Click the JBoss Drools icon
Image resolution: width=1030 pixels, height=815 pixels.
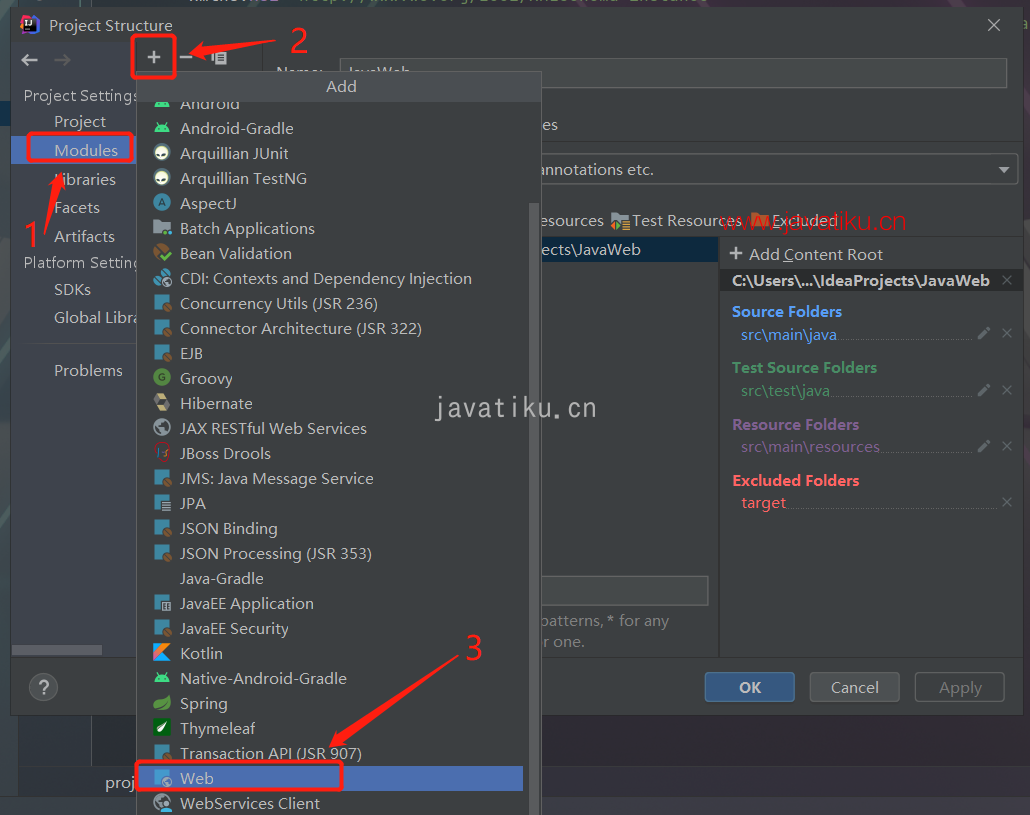tap(162, 452)
